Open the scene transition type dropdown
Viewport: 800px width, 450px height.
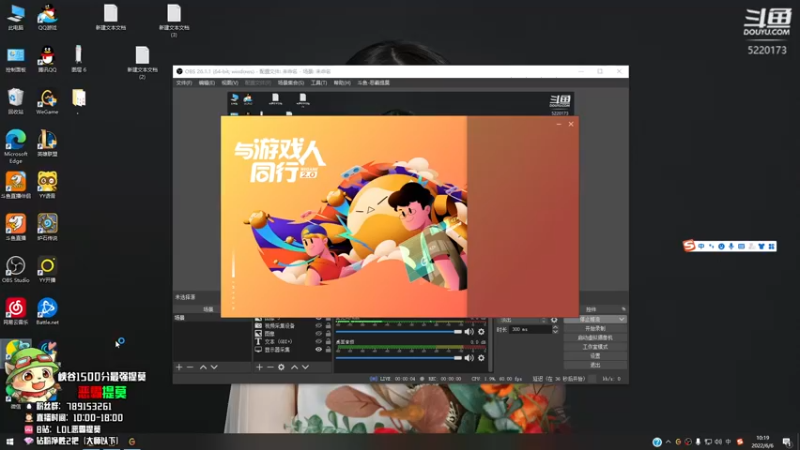(x=522, y=320)
